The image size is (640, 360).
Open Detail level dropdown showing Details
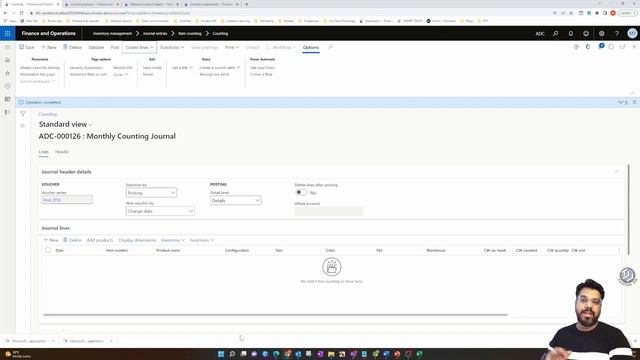click(236, 200)
